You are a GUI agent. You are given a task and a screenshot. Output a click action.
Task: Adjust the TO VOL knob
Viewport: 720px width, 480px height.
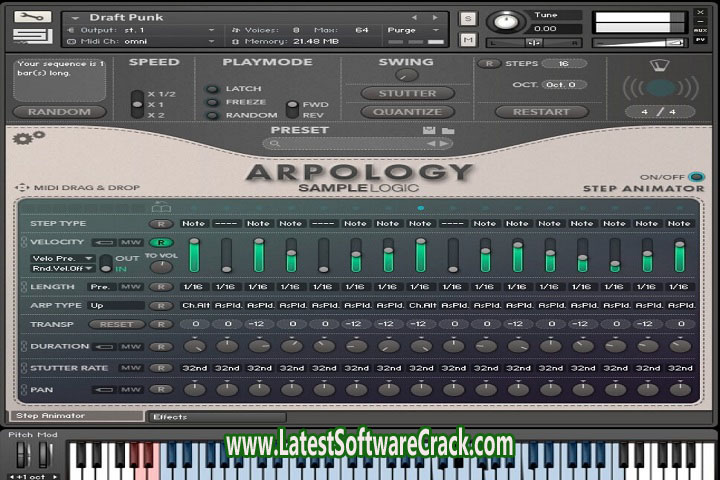point(161,266)
